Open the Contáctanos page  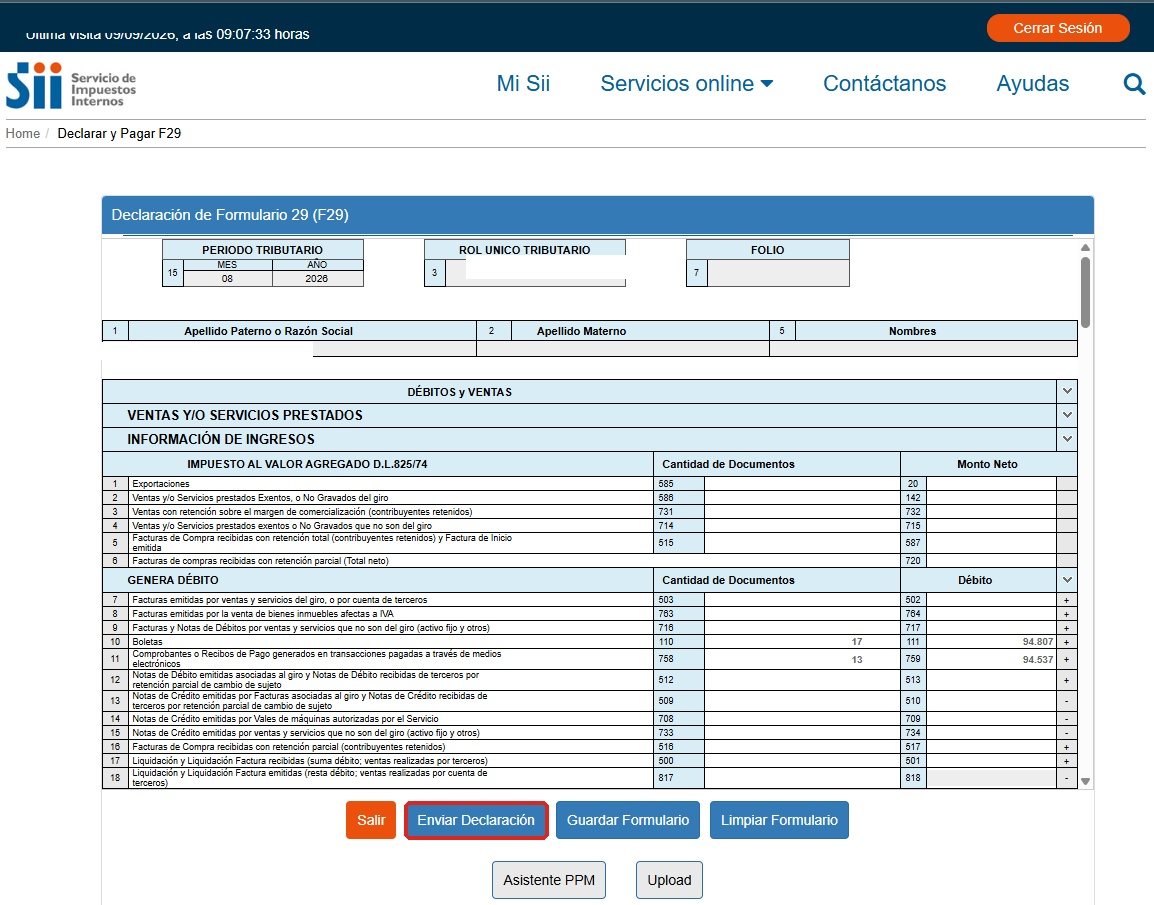click(885, 84)
